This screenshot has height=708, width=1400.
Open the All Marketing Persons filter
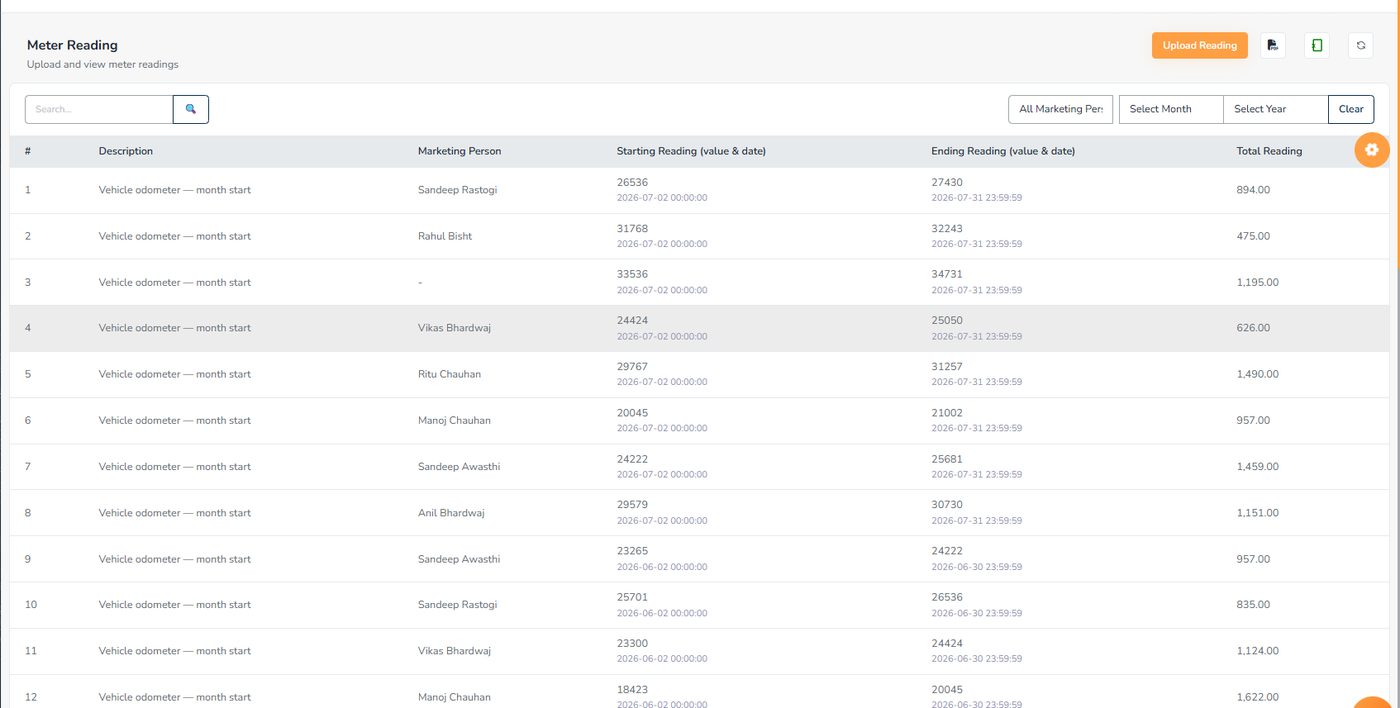[x=1060, y=109]
